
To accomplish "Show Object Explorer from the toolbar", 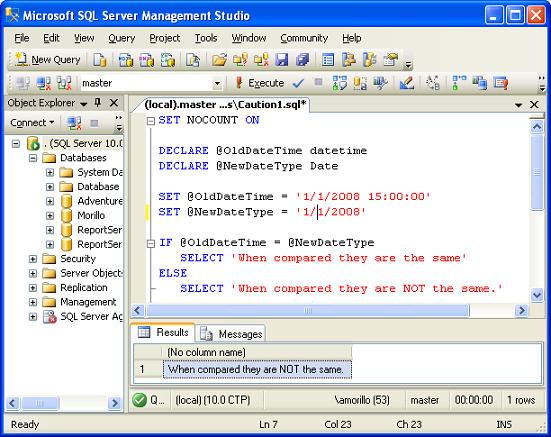I will (349, 60).
